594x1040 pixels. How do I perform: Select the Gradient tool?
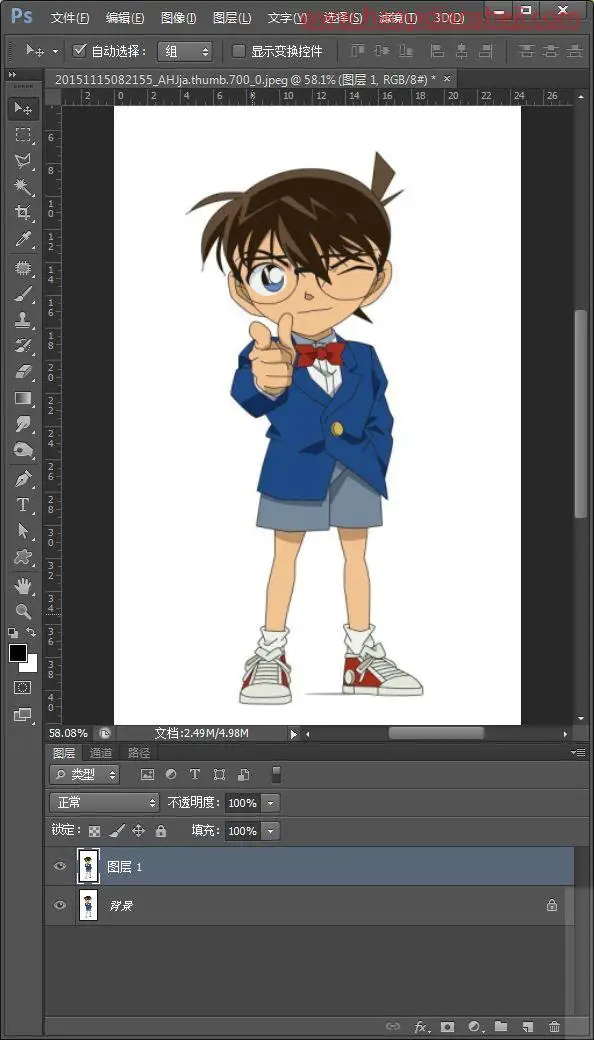(x=23, y=398)
